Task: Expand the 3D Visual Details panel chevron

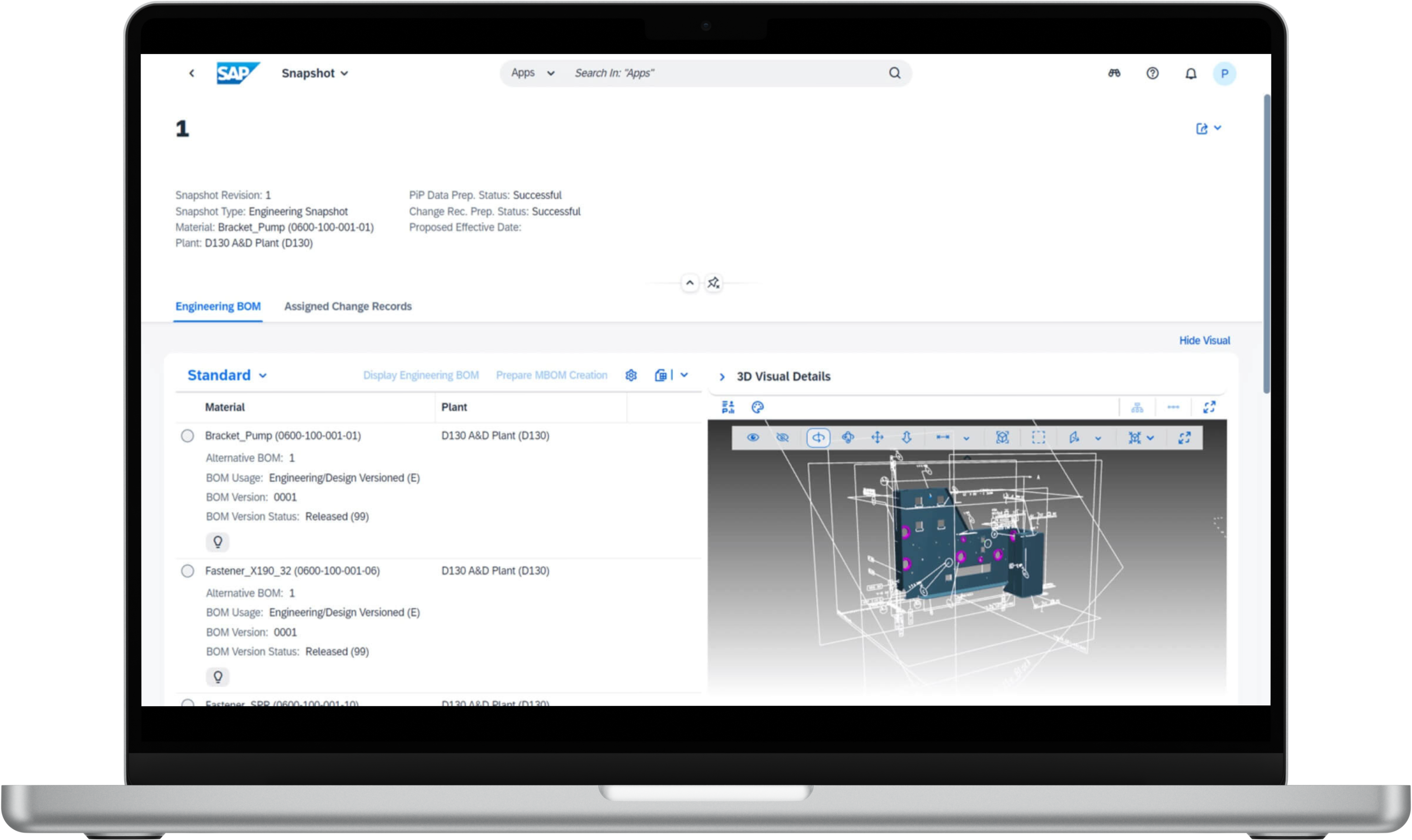Action: tap(722, 377)
